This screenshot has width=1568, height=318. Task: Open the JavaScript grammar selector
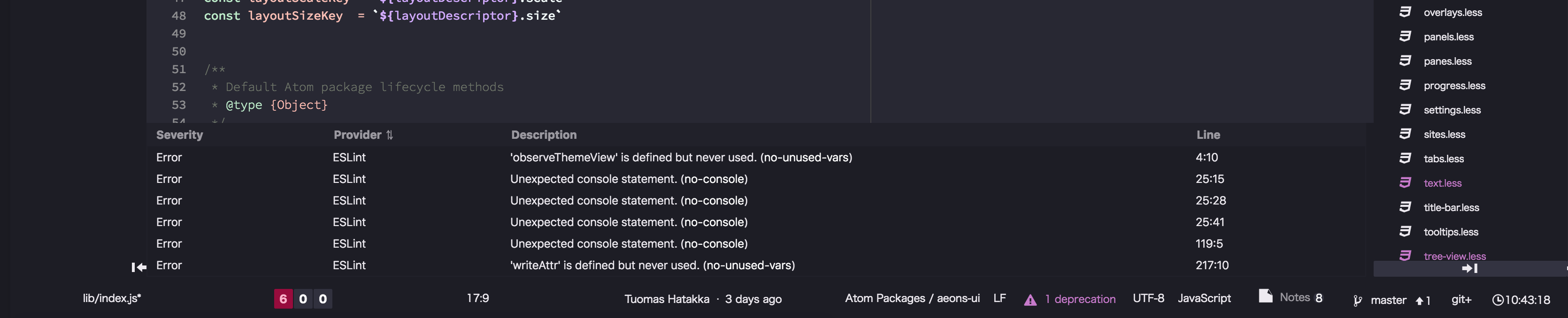click(1203, 299)
